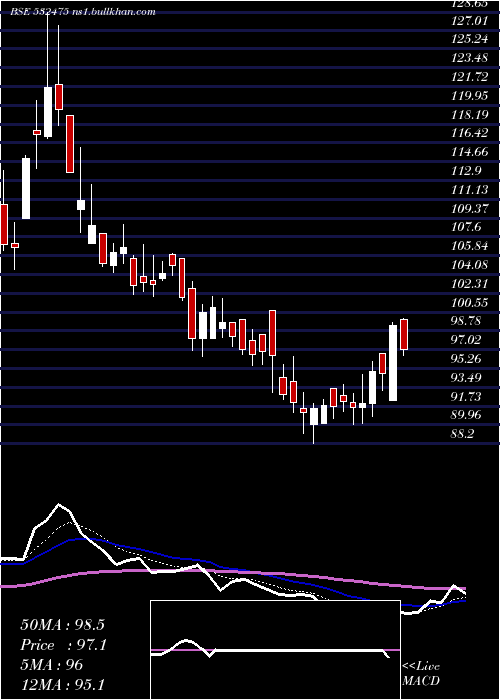The image size is (500, 700).
Task: Click the 112.9 price axis label
Action: tap(466, 171)
